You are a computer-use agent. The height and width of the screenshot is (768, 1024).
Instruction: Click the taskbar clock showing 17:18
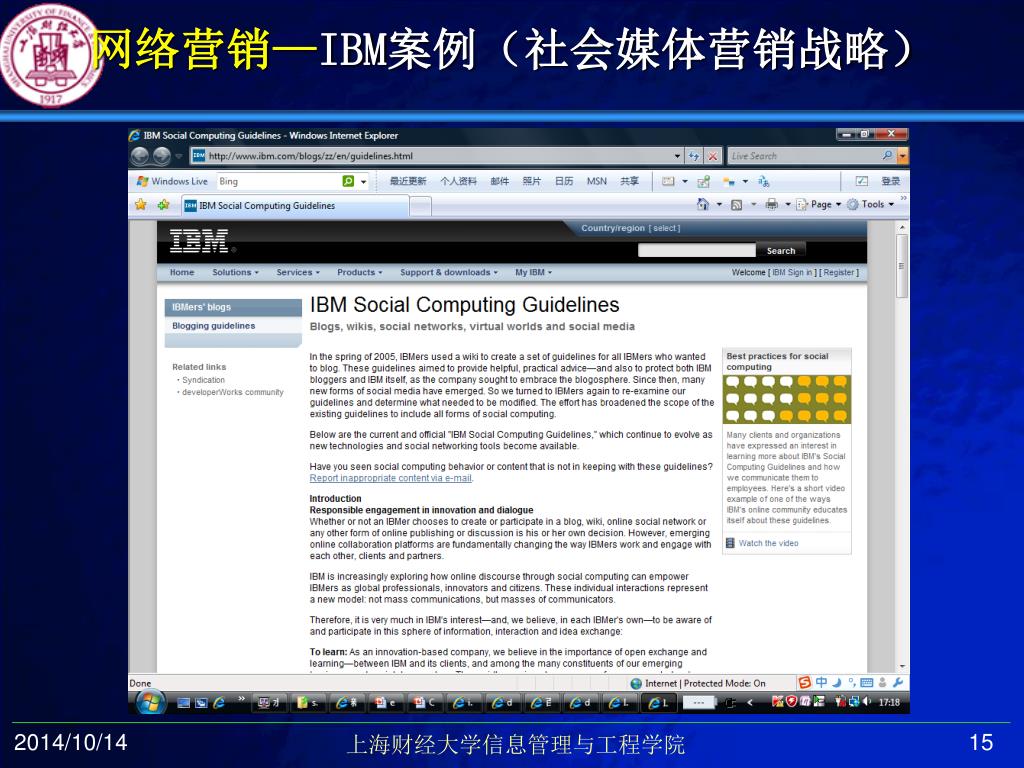[x=889, y=702]
